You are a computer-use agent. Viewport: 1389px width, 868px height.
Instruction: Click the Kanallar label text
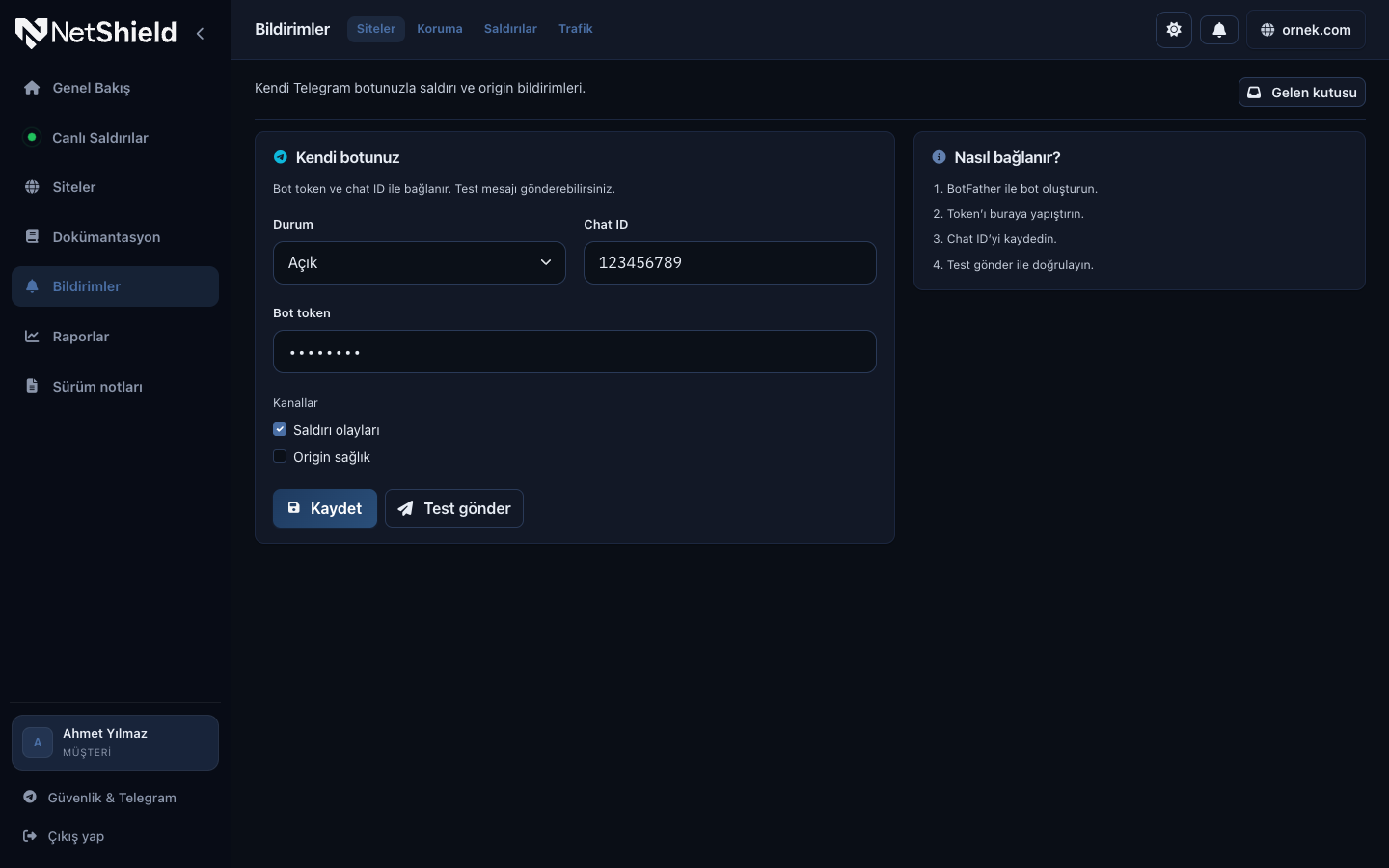point(295,403)
